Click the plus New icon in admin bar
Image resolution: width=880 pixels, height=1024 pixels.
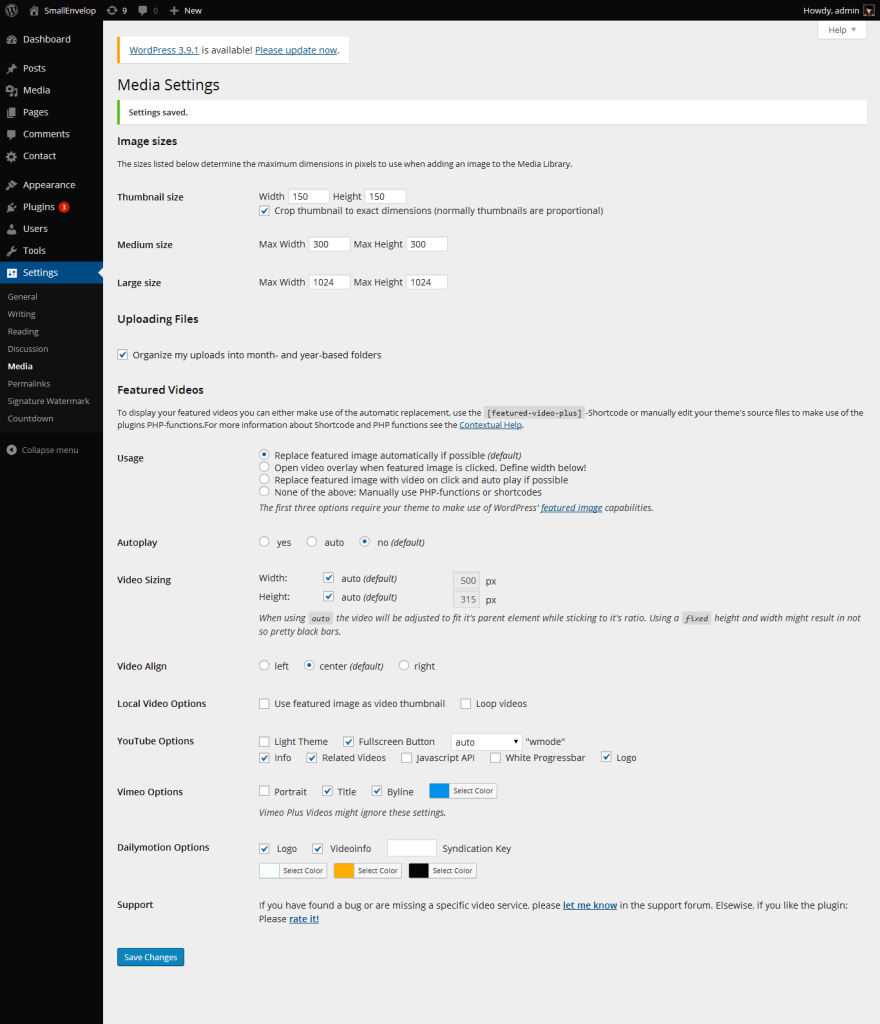click(x=174, y=10)
